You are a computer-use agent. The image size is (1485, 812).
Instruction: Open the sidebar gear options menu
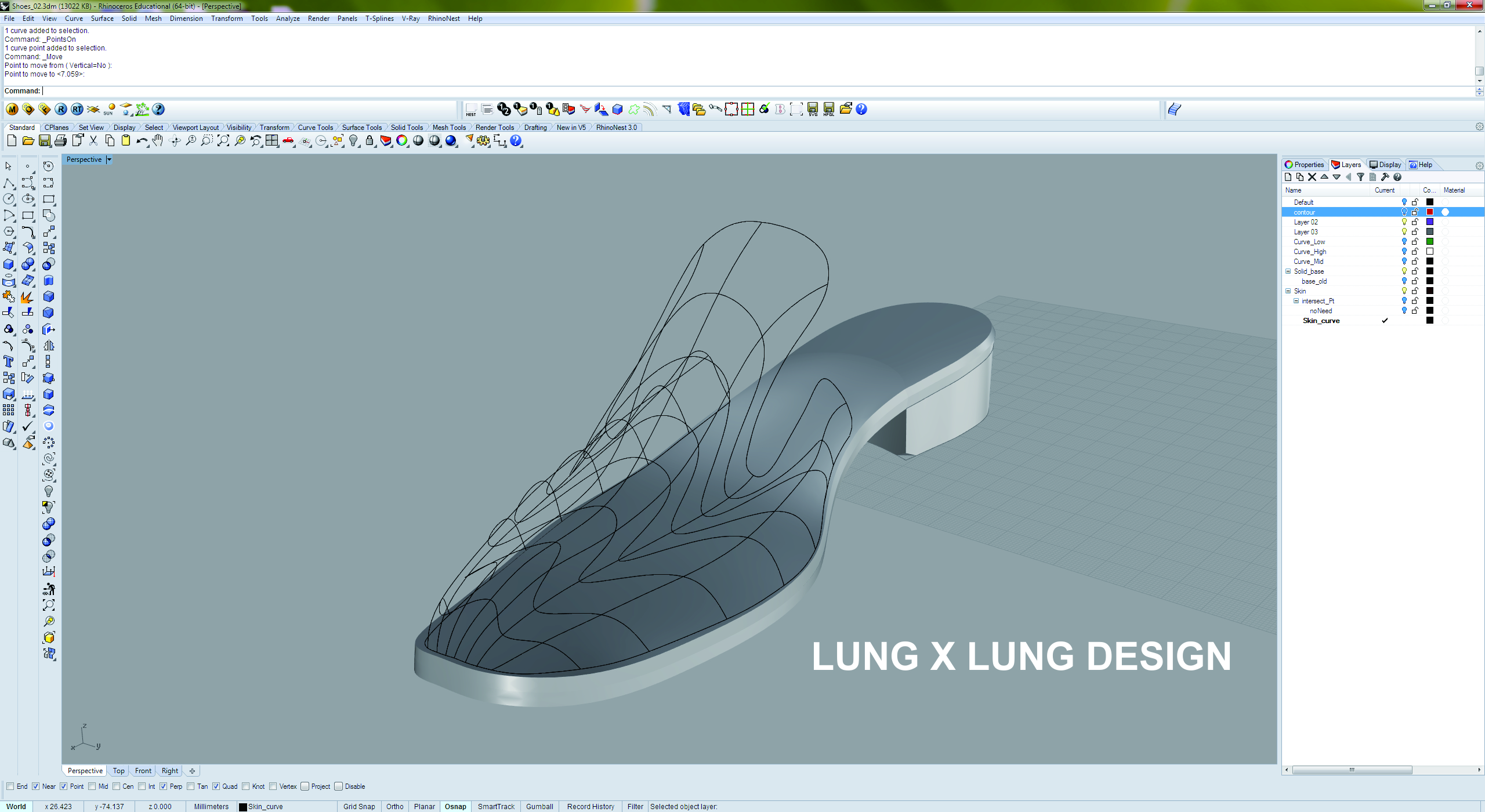pyautogui.click(x=1479, y=165)
